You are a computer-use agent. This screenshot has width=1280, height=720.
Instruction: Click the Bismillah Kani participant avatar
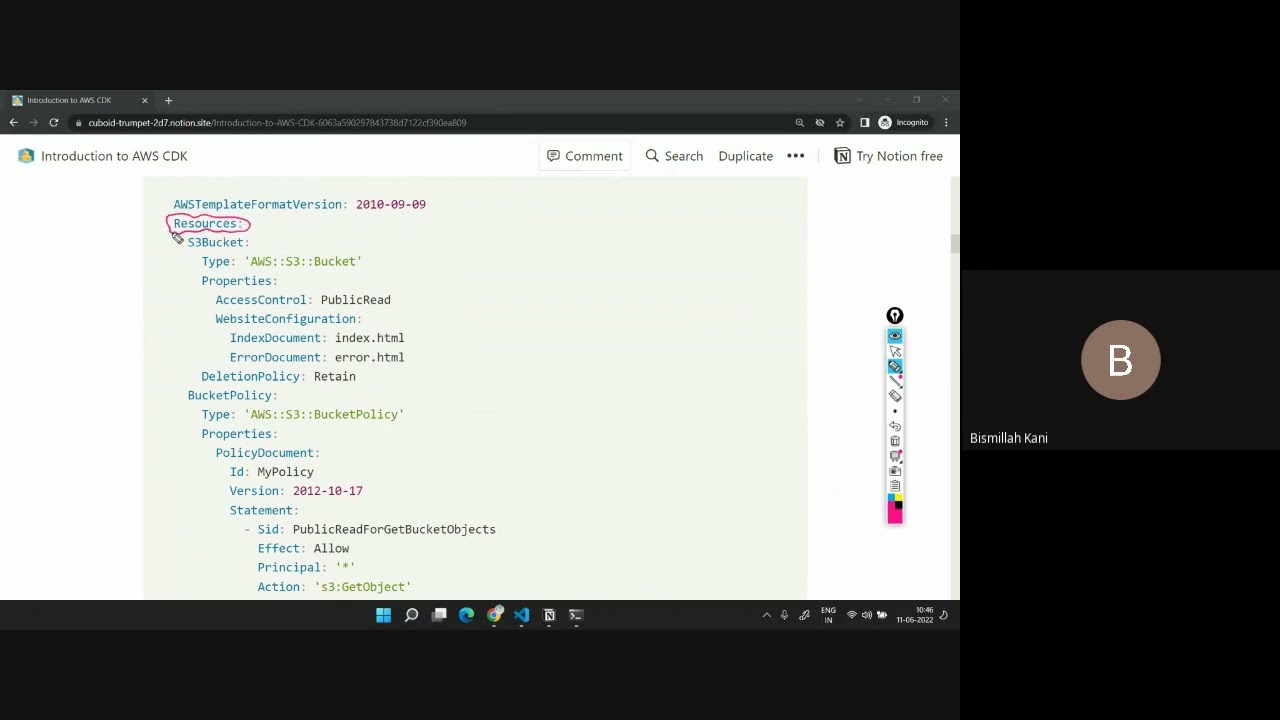(x=1120, y=360)
